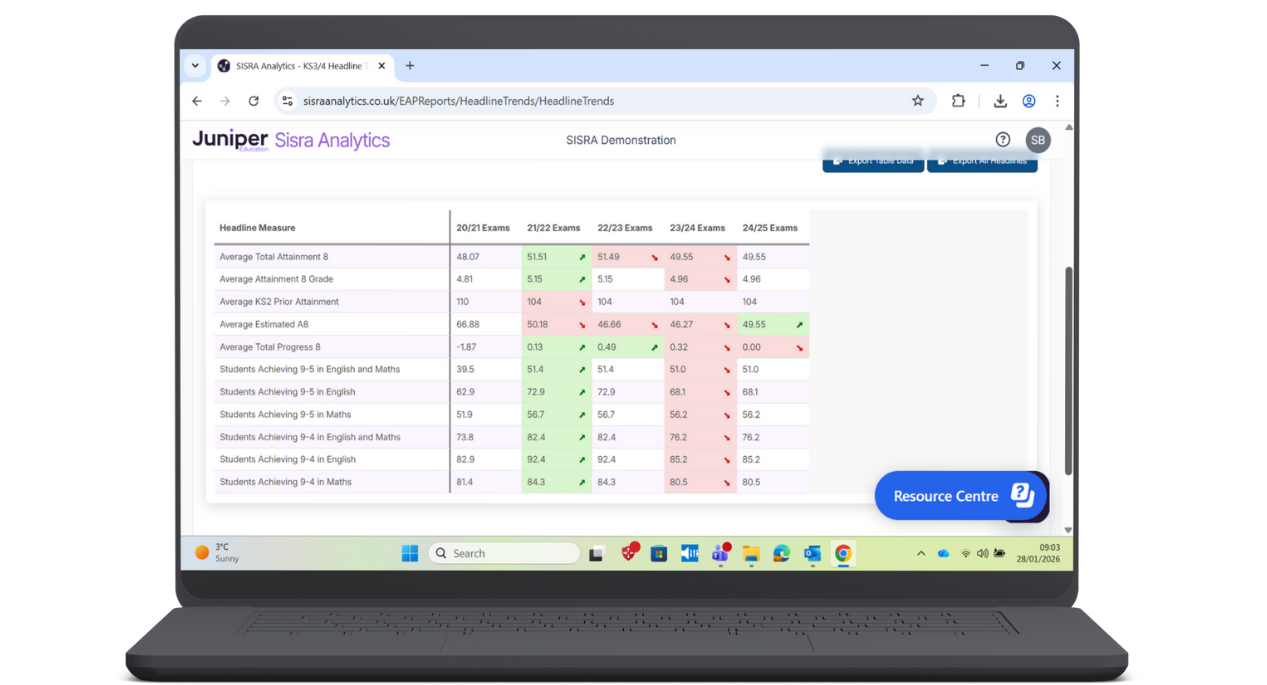Open the browser tab search chevron
The image size is (1267, 685).
point(195,65)
